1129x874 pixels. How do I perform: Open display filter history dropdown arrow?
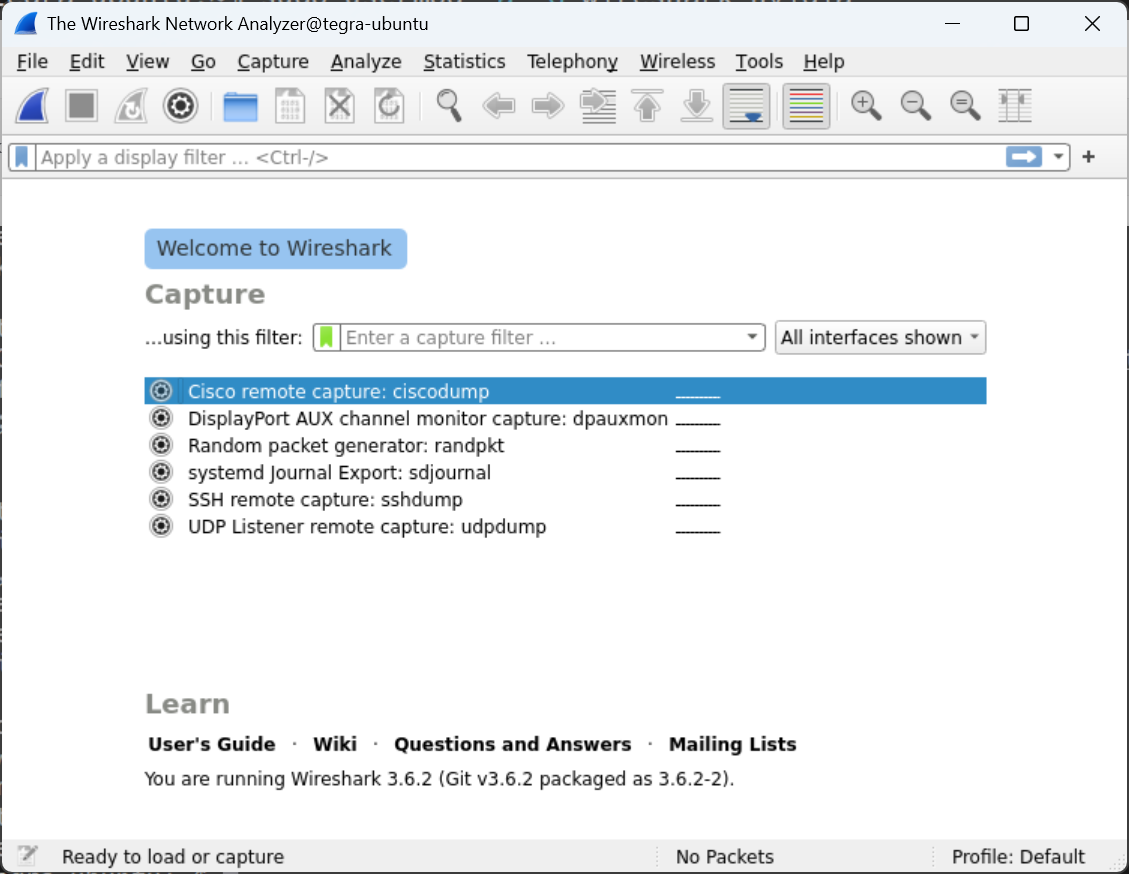(x=1058, y=157)
